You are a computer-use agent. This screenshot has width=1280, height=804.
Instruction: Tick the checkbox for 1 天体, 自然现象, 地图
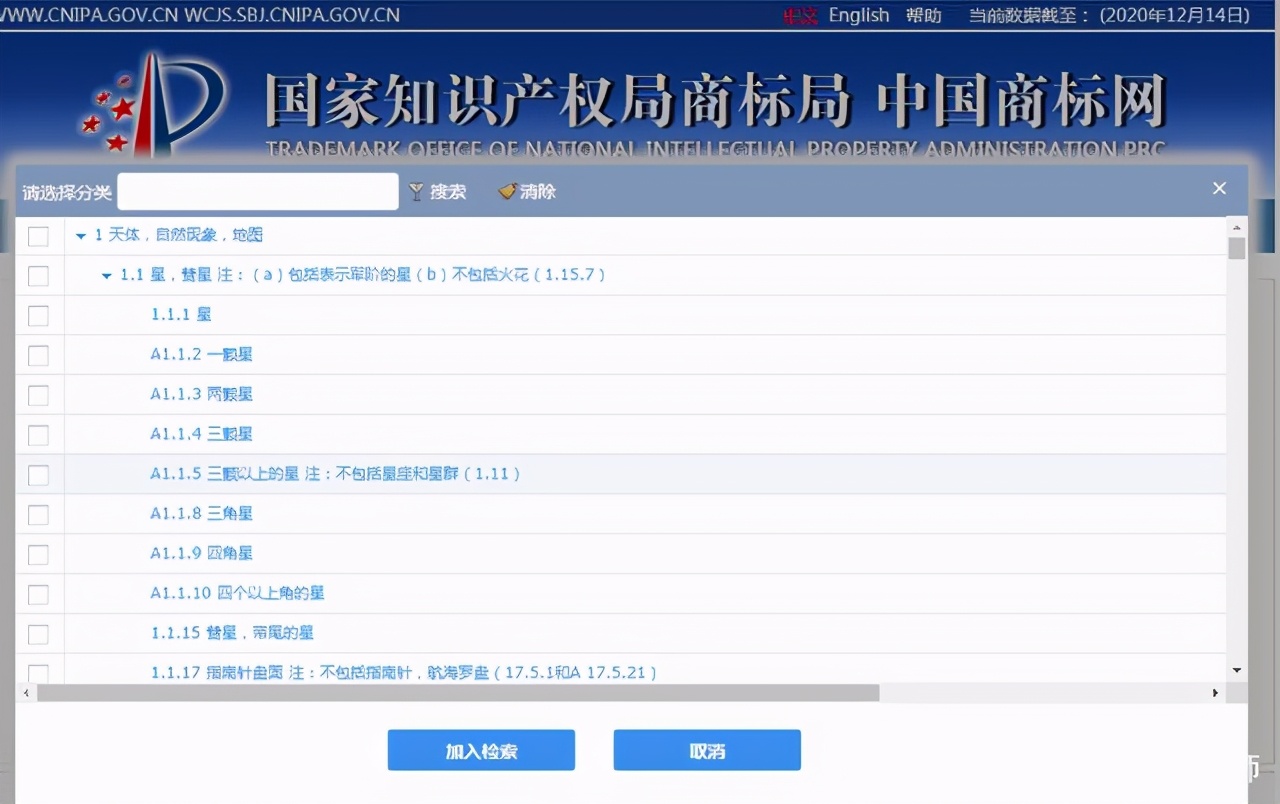click(x=38, y=236)
